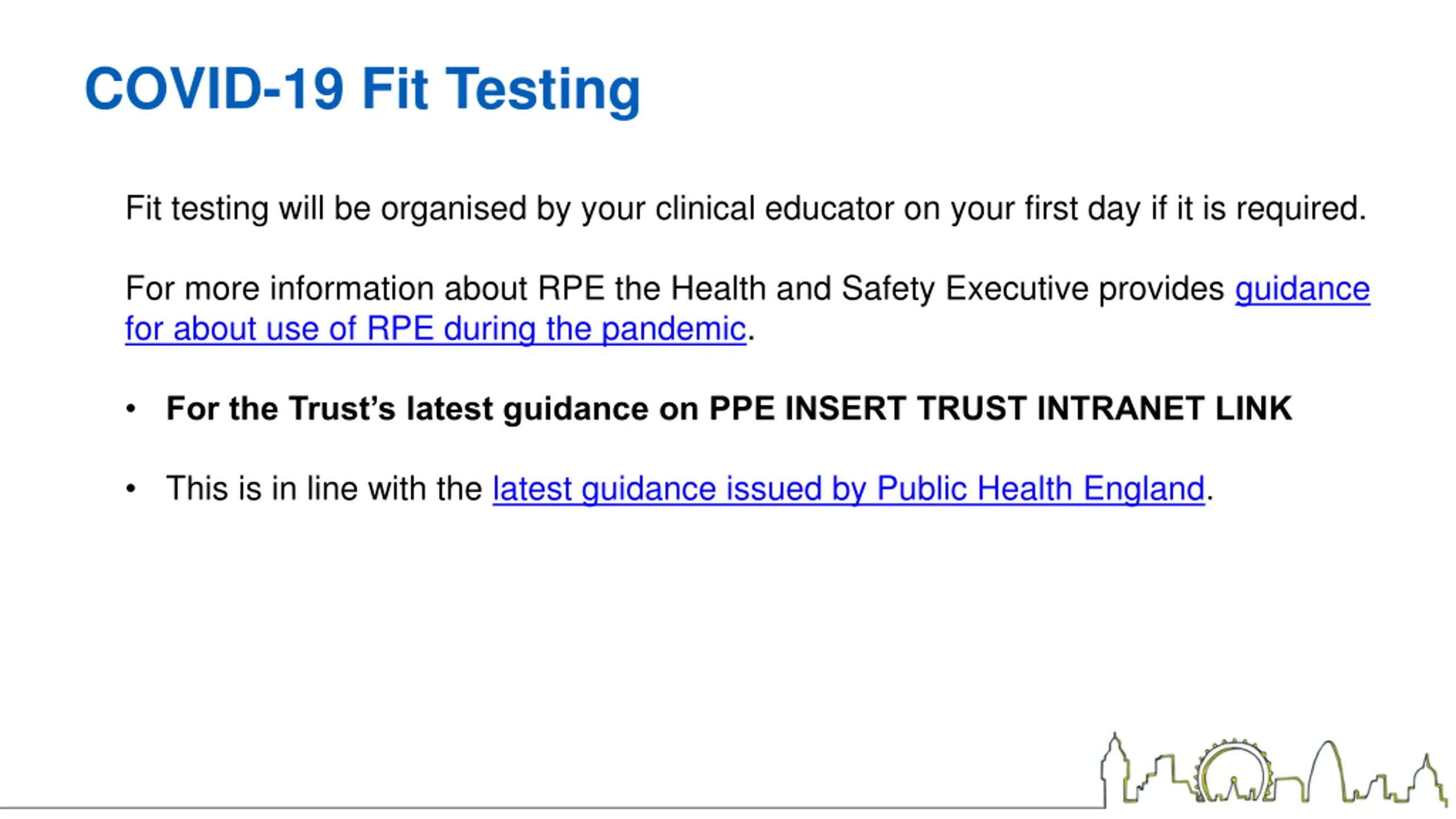Click the word 'COVID-19' in the title

214,88
